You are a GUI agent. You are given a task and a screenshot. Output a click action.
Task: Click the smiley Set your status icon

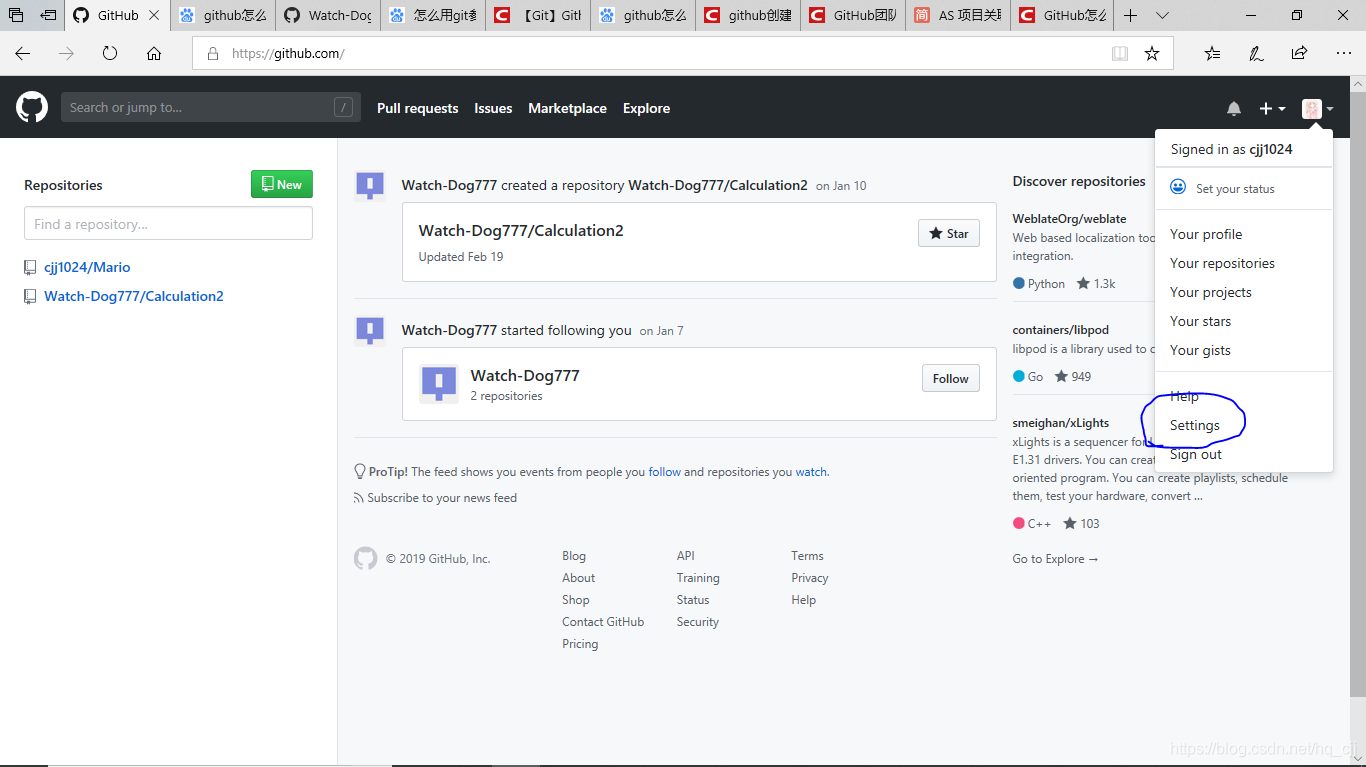point(1178,188)
